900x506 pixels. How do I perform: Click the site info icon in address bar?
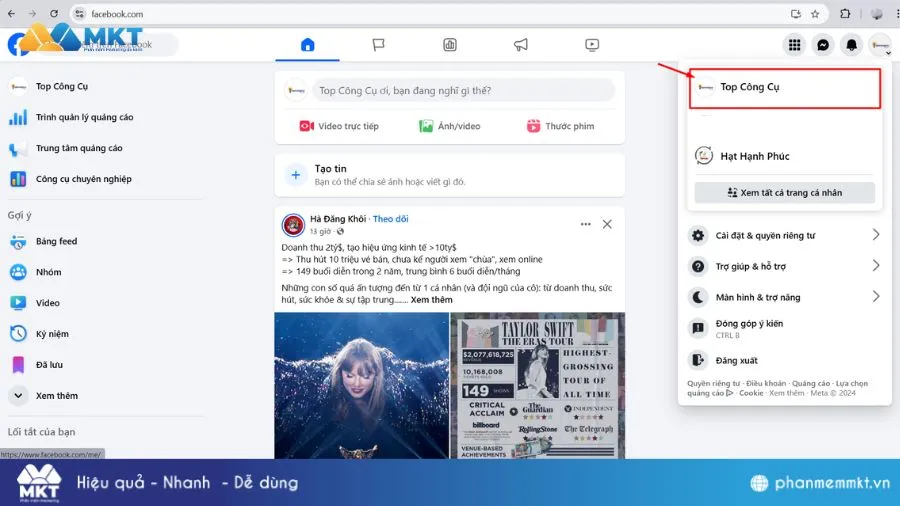(80, 14)
